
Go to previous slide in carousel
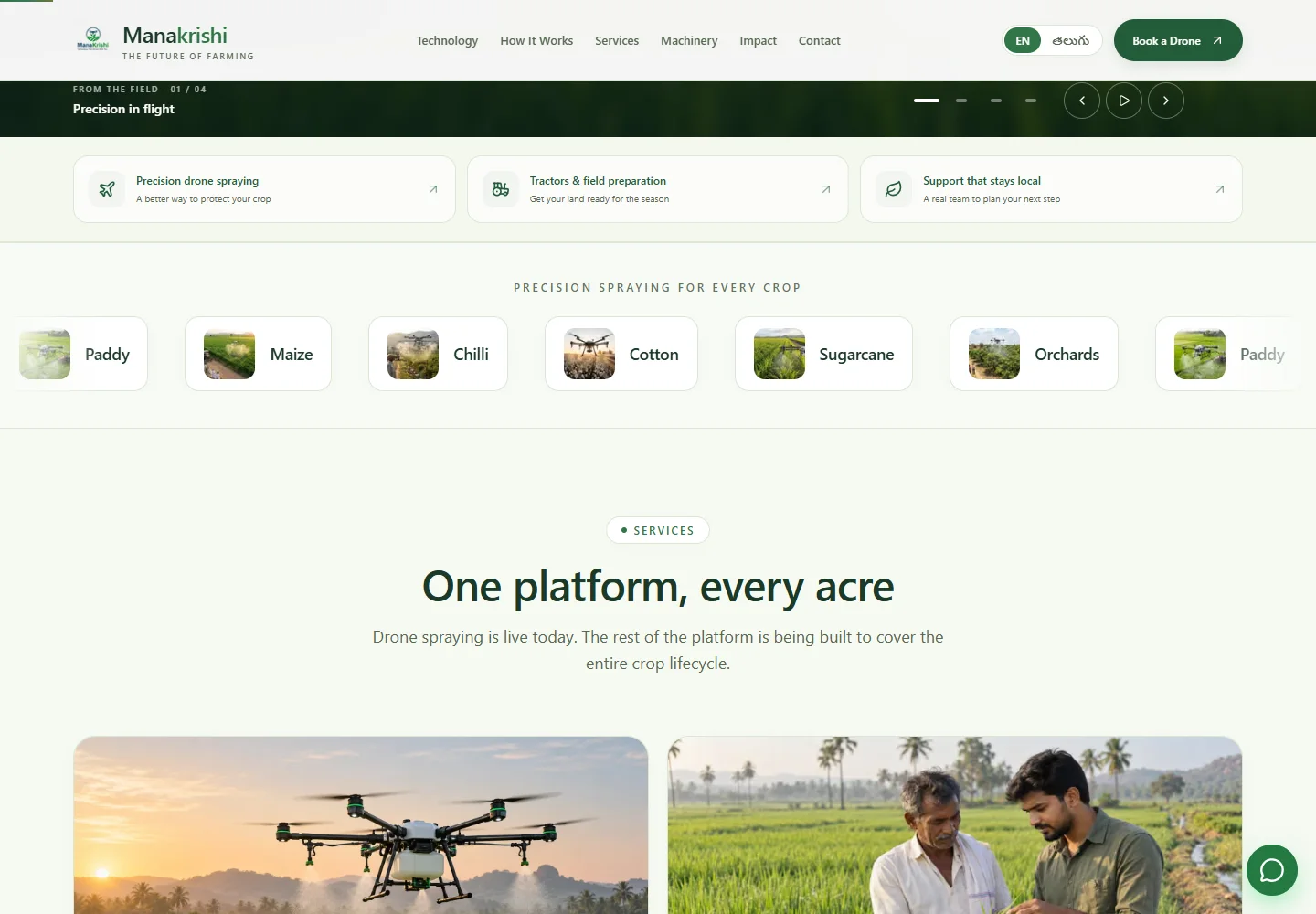[1082, 101]
